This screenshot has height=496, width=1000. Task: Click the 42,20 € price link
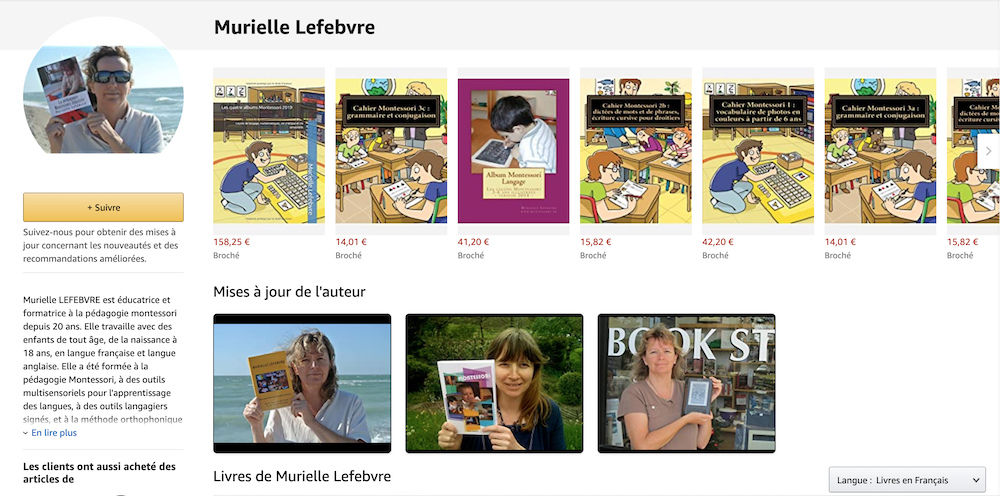(718, 242)
